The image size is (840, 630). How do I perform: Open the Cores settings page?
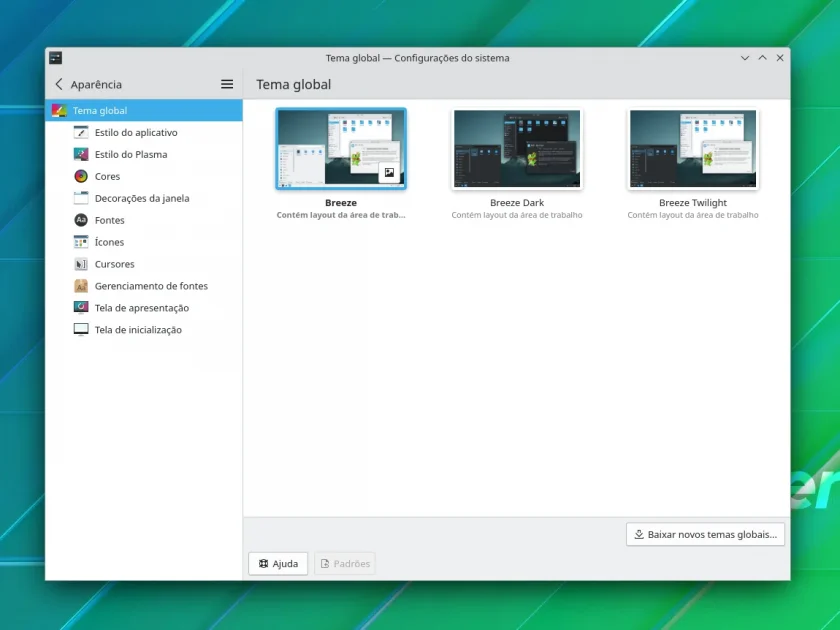pyautogui.click(x=144, y=176)
